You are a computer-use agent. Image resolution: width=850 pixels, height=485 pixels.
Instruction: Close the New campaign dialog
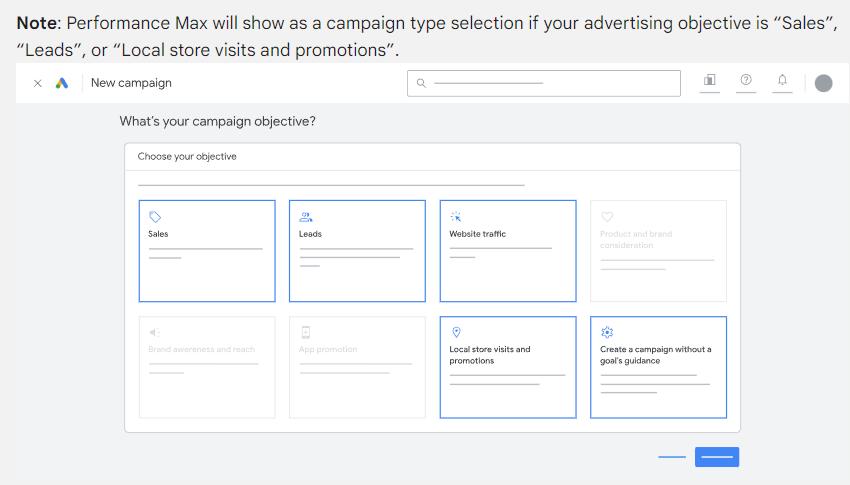click(37, 83)
